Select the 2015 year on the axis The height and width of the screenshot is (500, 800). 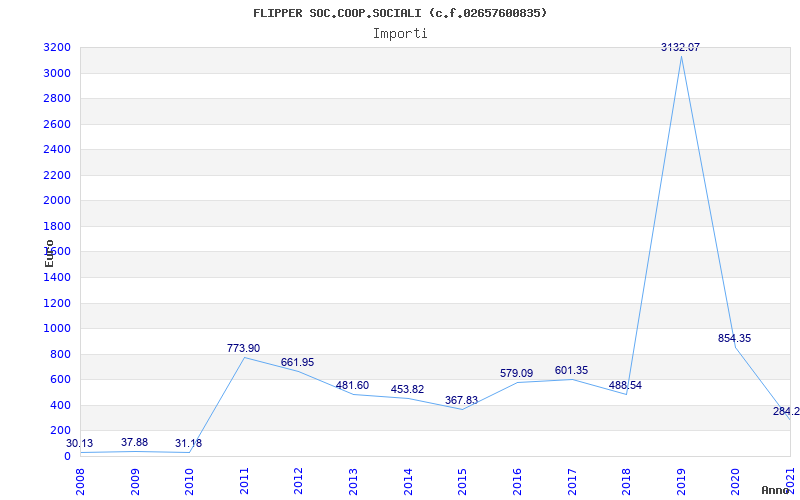tap(462, 480)
